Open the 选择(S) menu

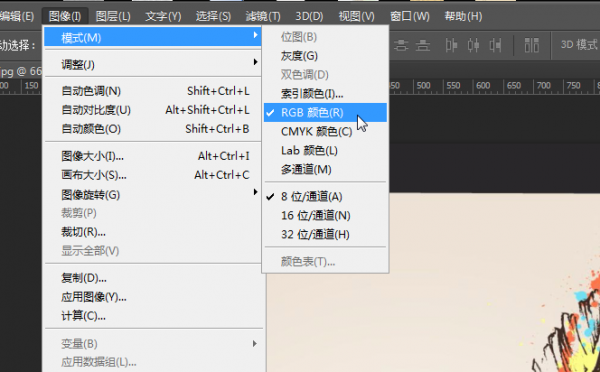click(x=214, y=16)
